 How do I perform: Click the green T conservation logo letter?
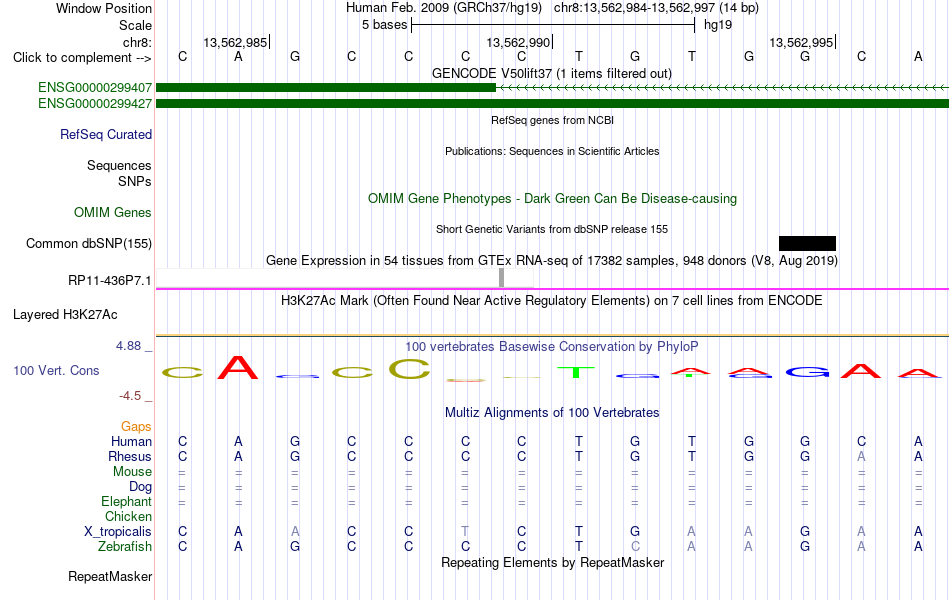pyautogui.click(x=576, y=372)
